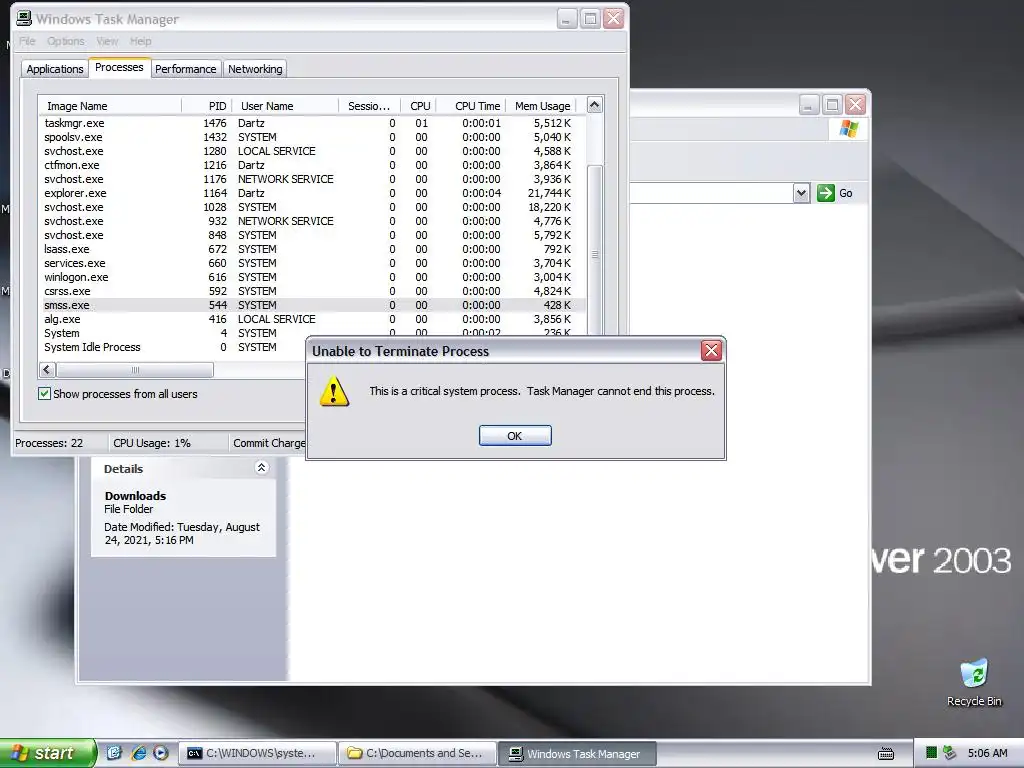Click the network tray icon near the clock
The width and height of the screenshot is (1024, 768).
point(950,753)
